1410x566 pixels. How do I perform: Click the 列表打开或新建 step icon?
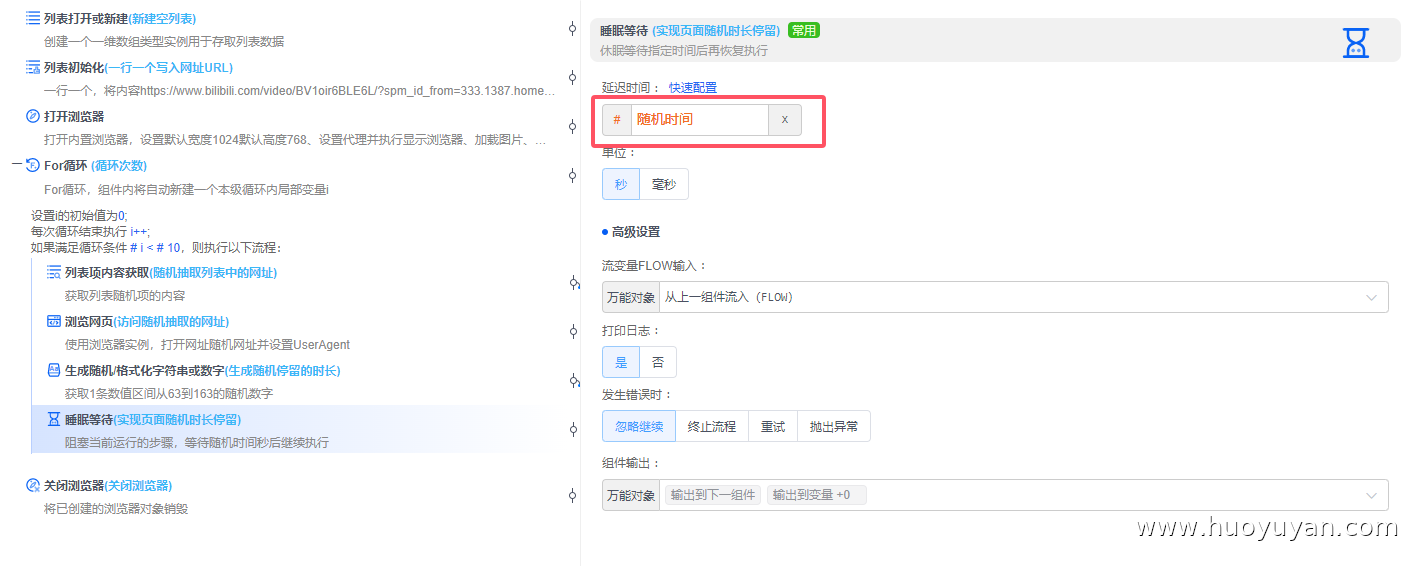pos(33,18)
